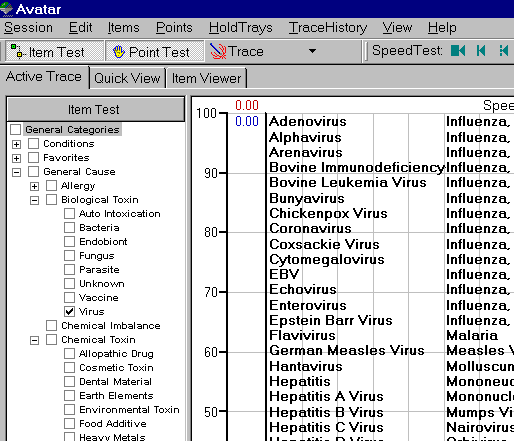Screen dimensions: 514x441
Task: Switch to the Item Viewer tab
Action: (x=206, y=78)
